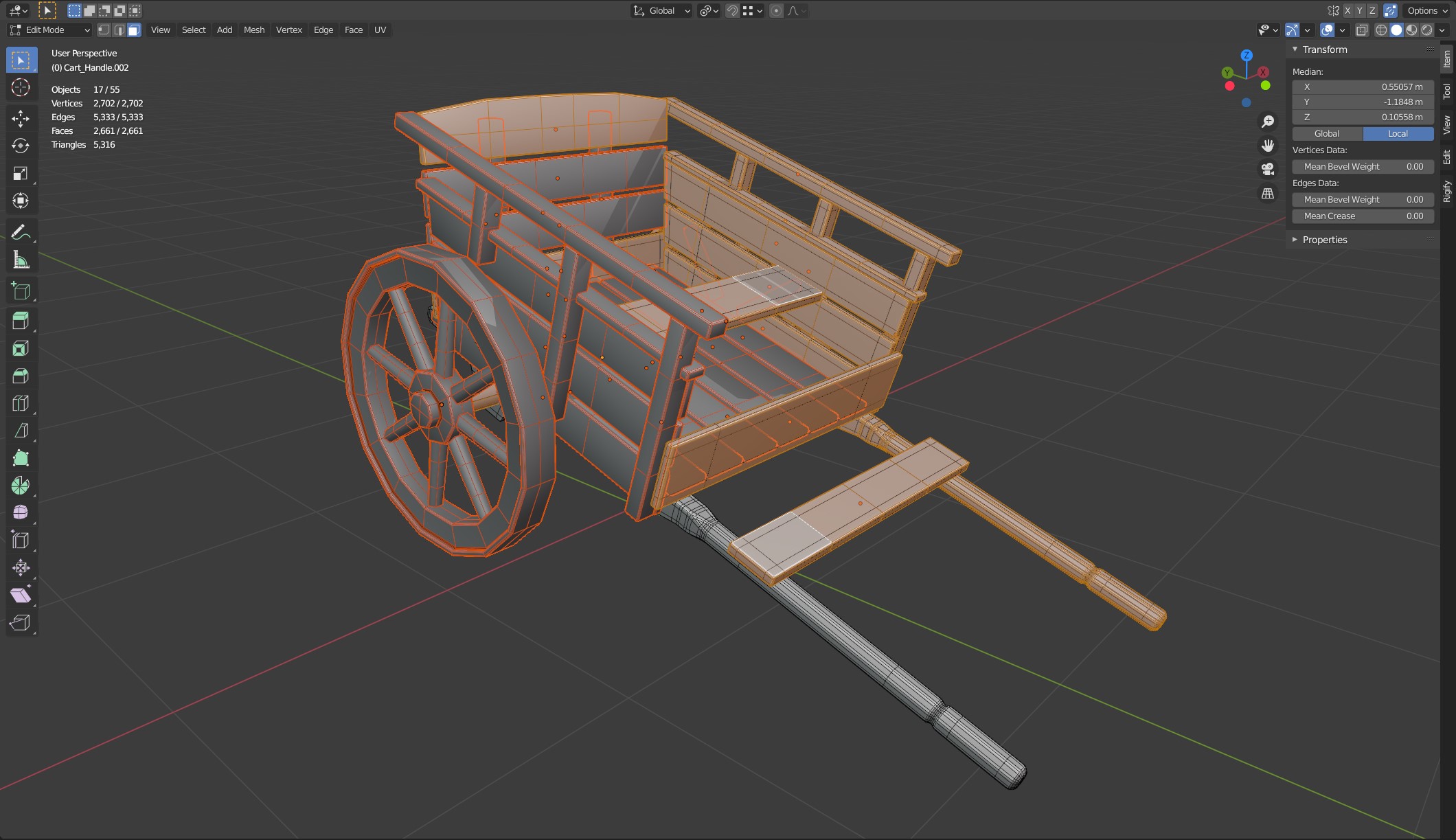1456x840 pixels.
Task: Open the Select menu
Action: pos(194,30)
